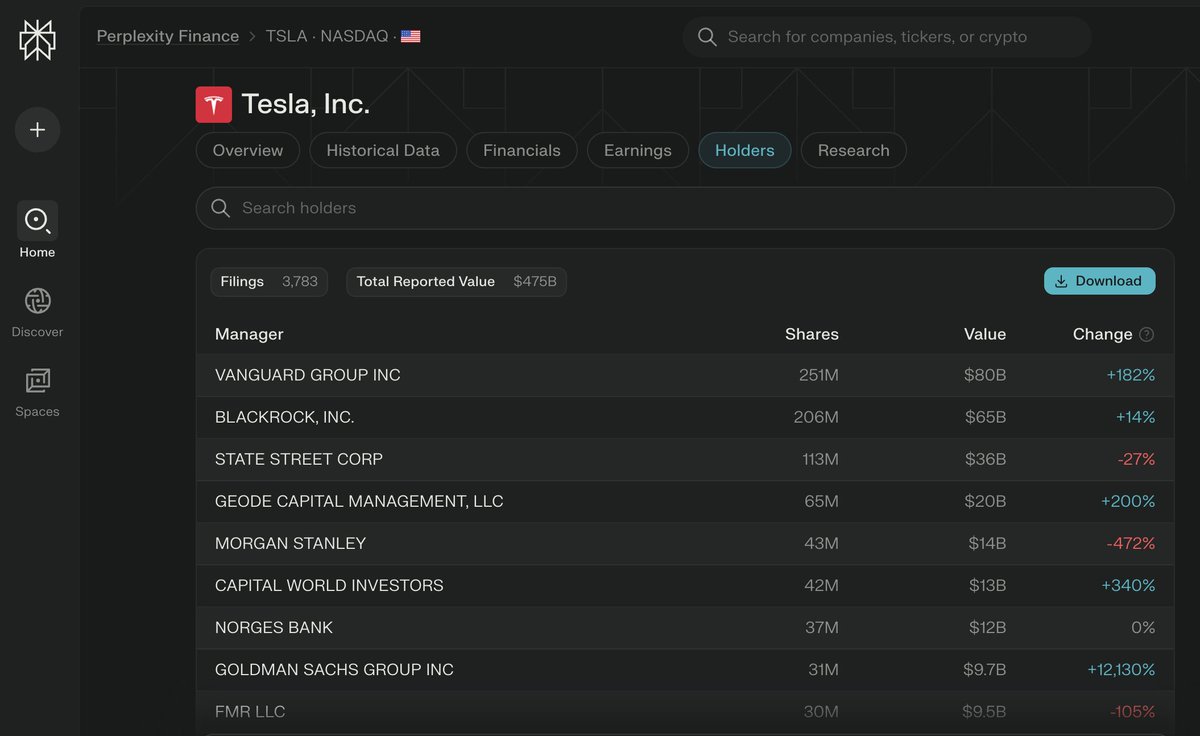Open the Historical Data tab

382,150
